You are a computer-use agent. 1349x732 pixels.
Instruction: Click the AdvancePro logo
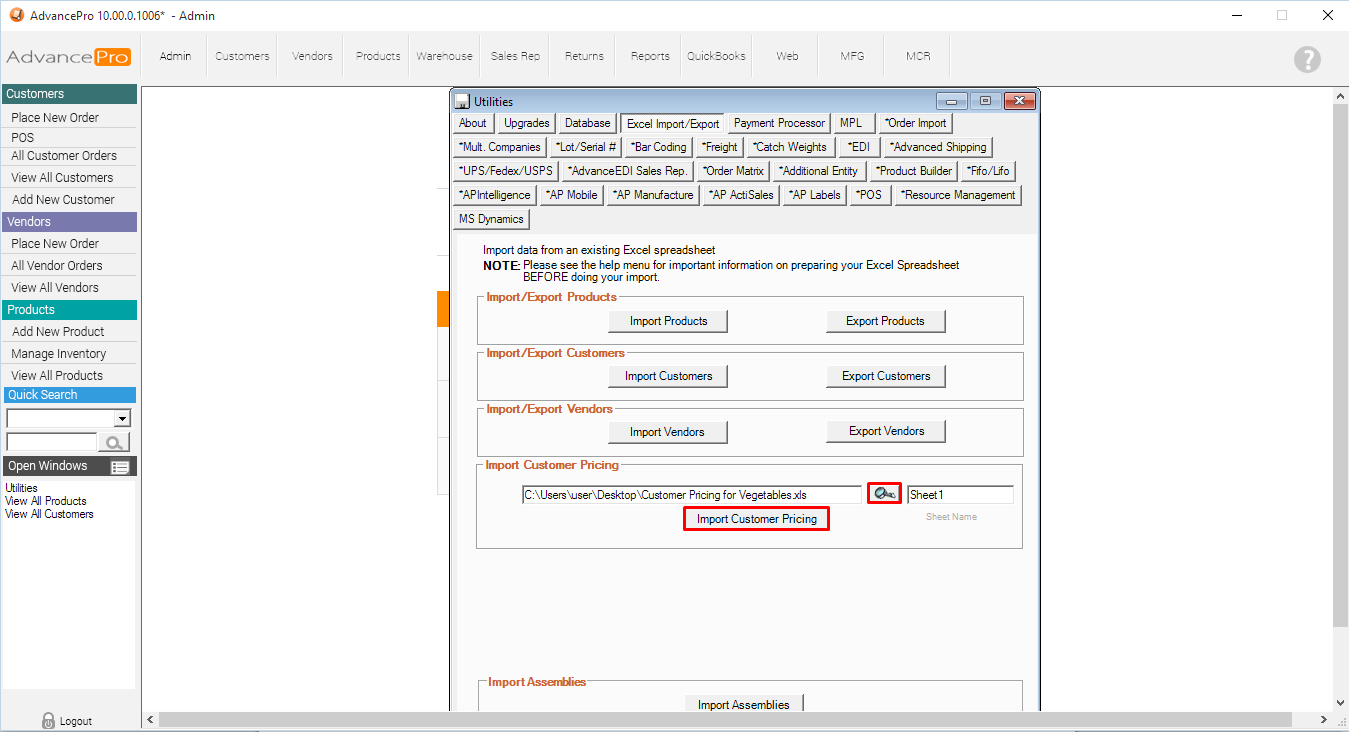68,57
